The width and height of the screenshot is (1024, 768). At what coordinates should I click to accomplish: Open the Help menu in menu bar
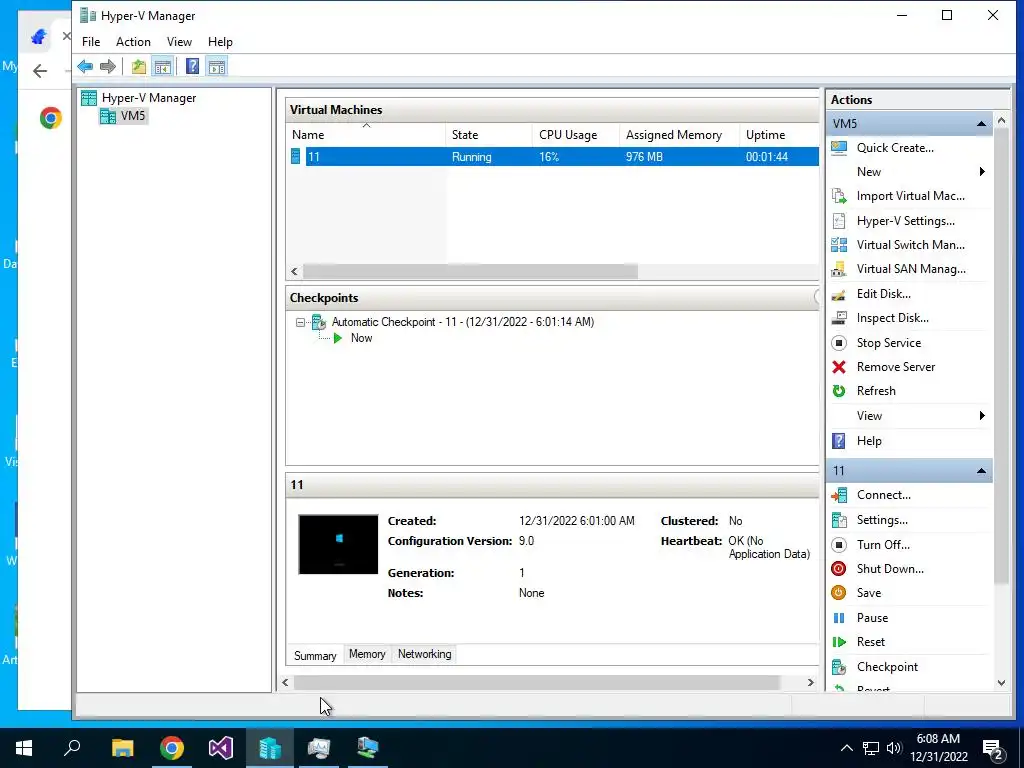tap(220, 42)
